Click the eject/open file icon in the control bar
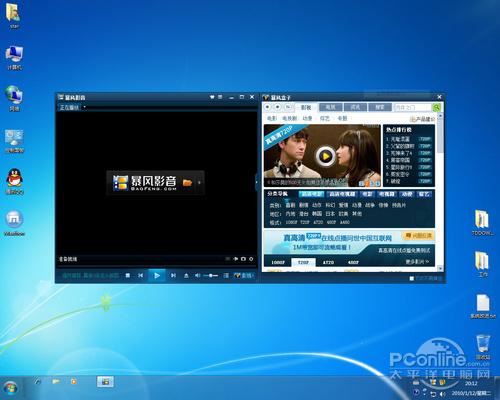Viewport: 500px width, 400px height. coord(186,275)
